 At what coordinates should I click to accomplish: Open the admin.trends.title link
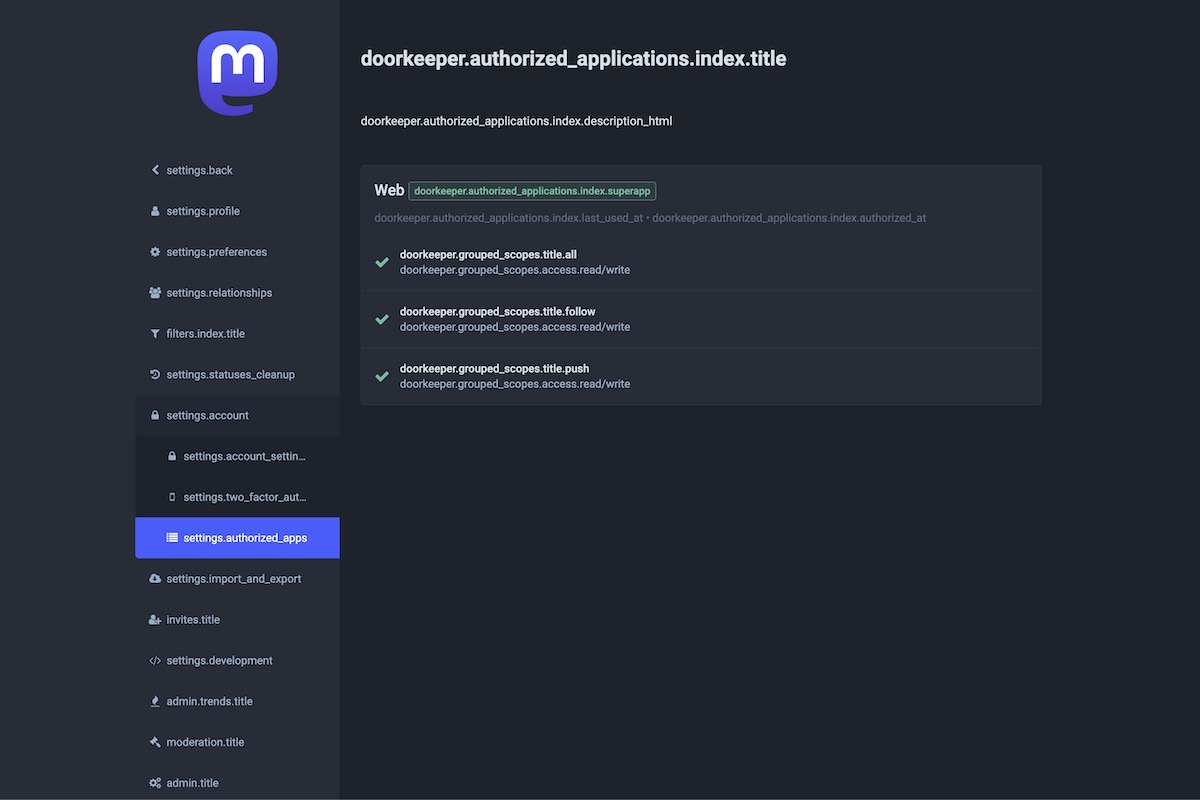[x=209, y=702]
